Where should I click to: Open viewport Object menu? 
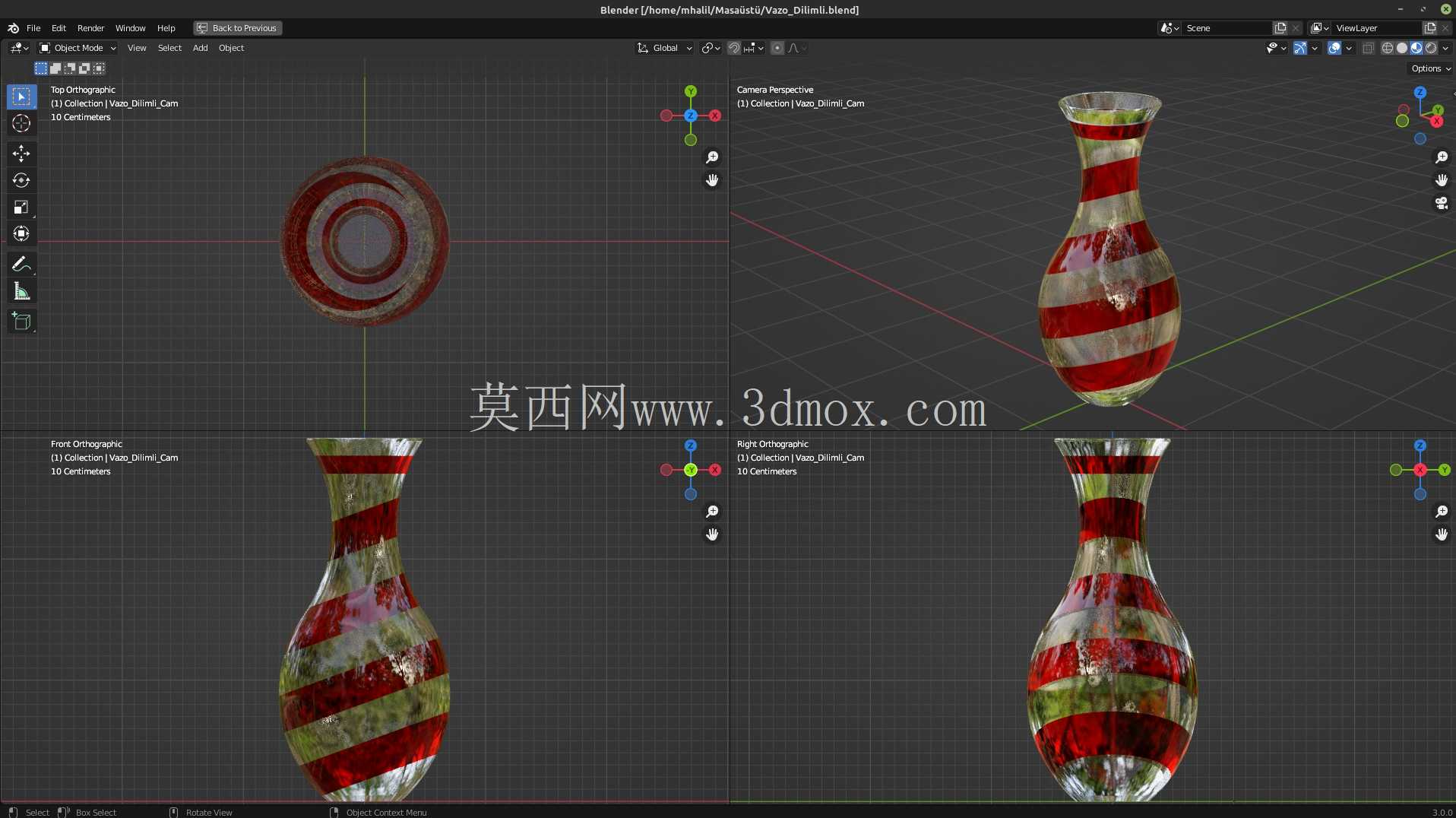pyautogui.click(x=231, y=48)
